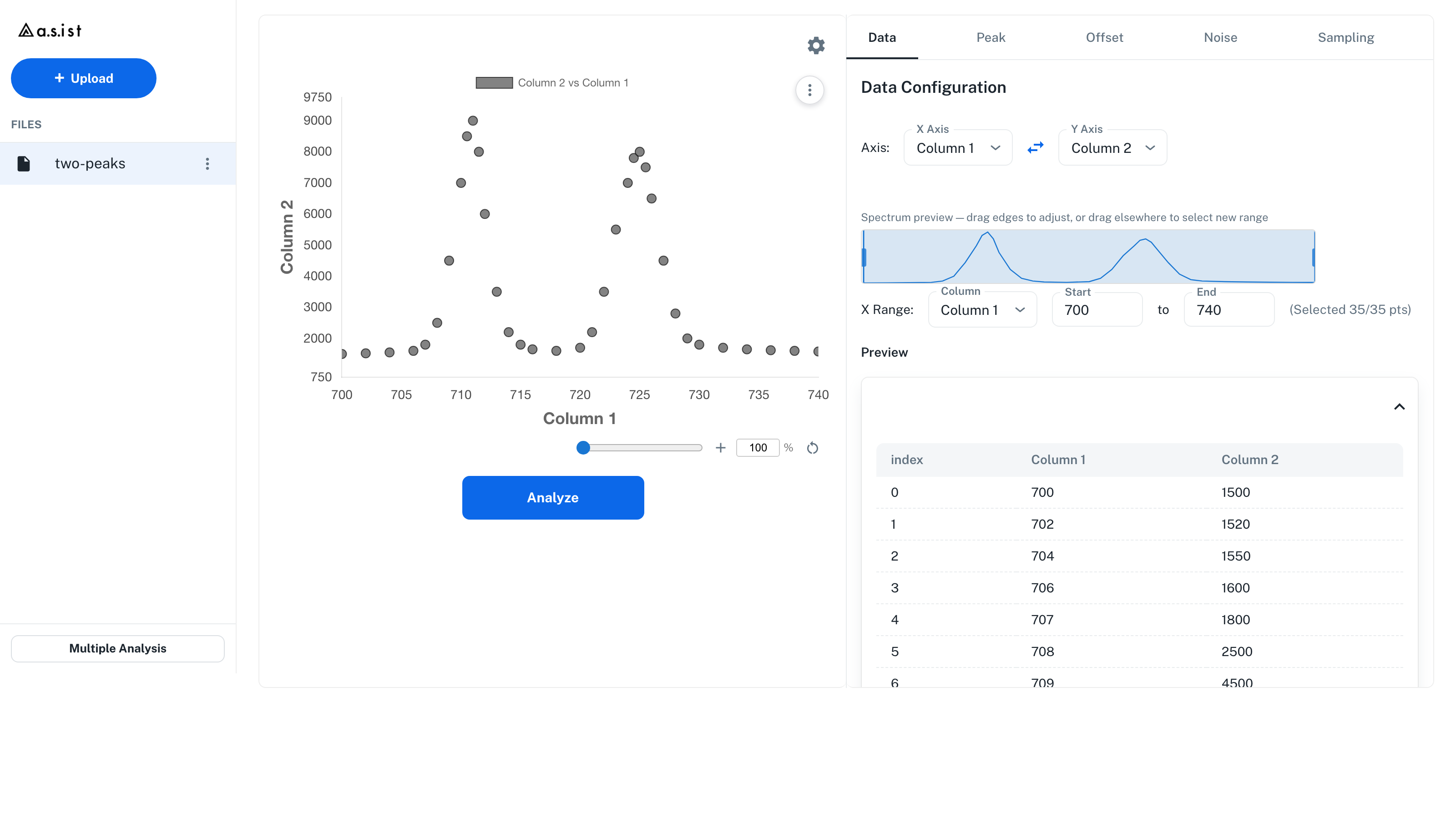The image size is (1456, 819).
Task: Click the Upload button
Action: (x=84, y=78)
